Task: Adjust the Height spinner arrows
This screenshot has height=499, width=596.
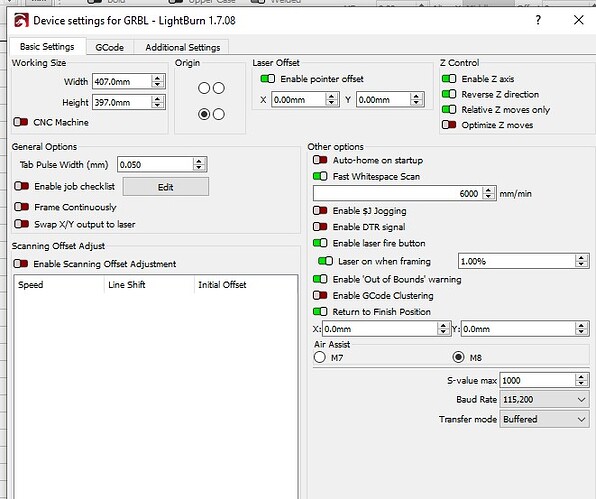Action: pyautogui.click(x=158, y=102)
